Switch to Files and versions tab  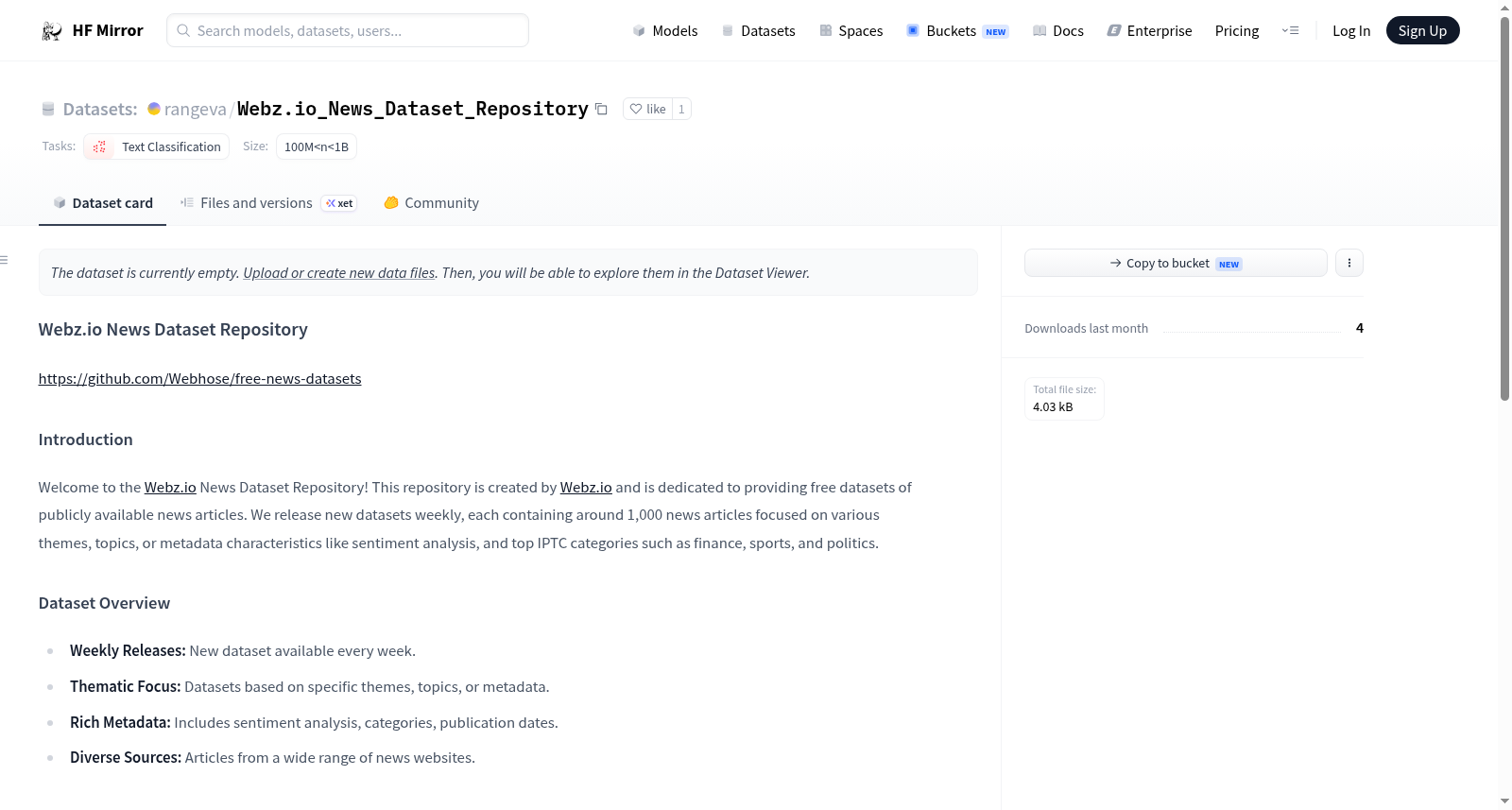point(268,203)
